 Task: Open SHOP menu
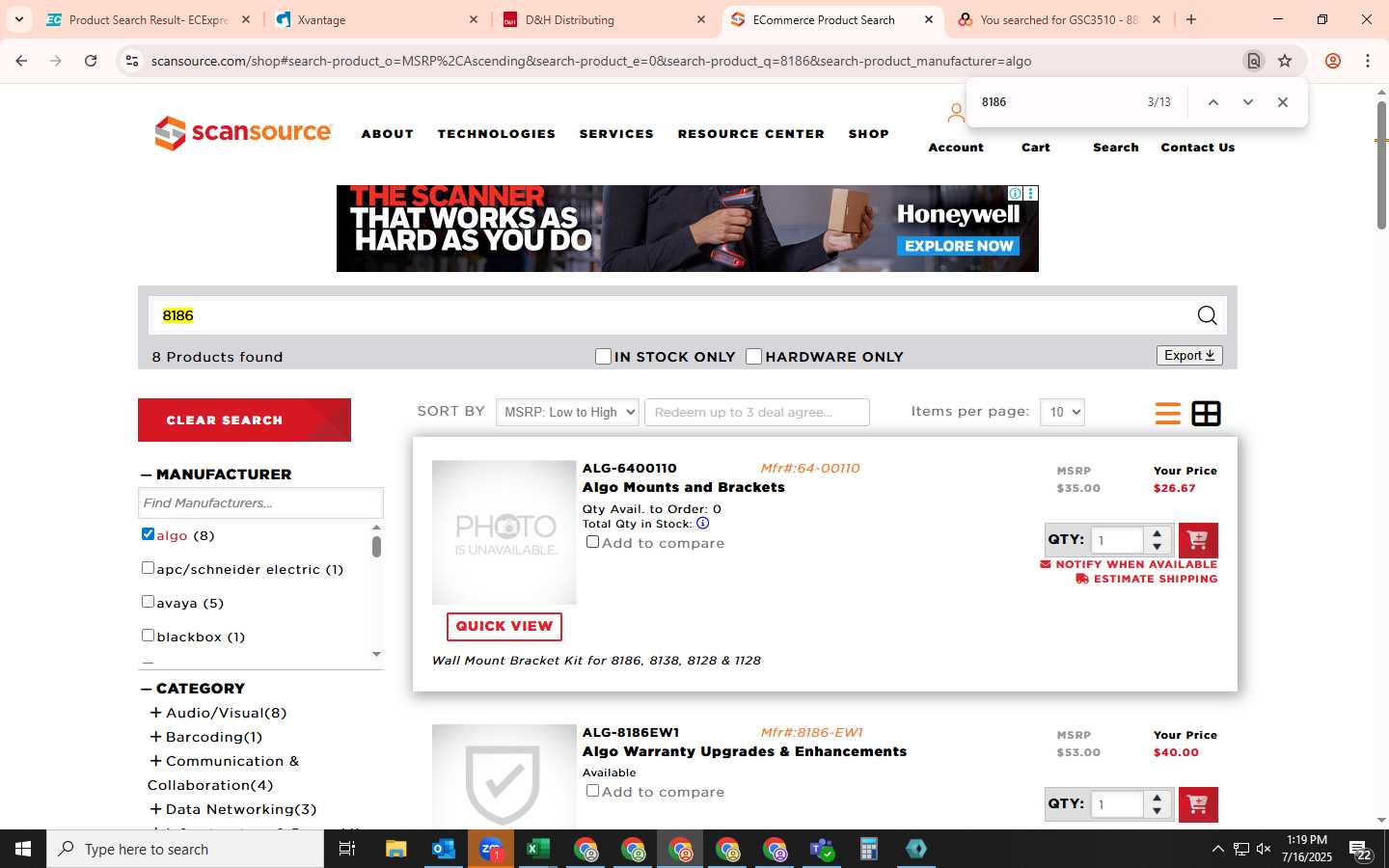(869, 134)
